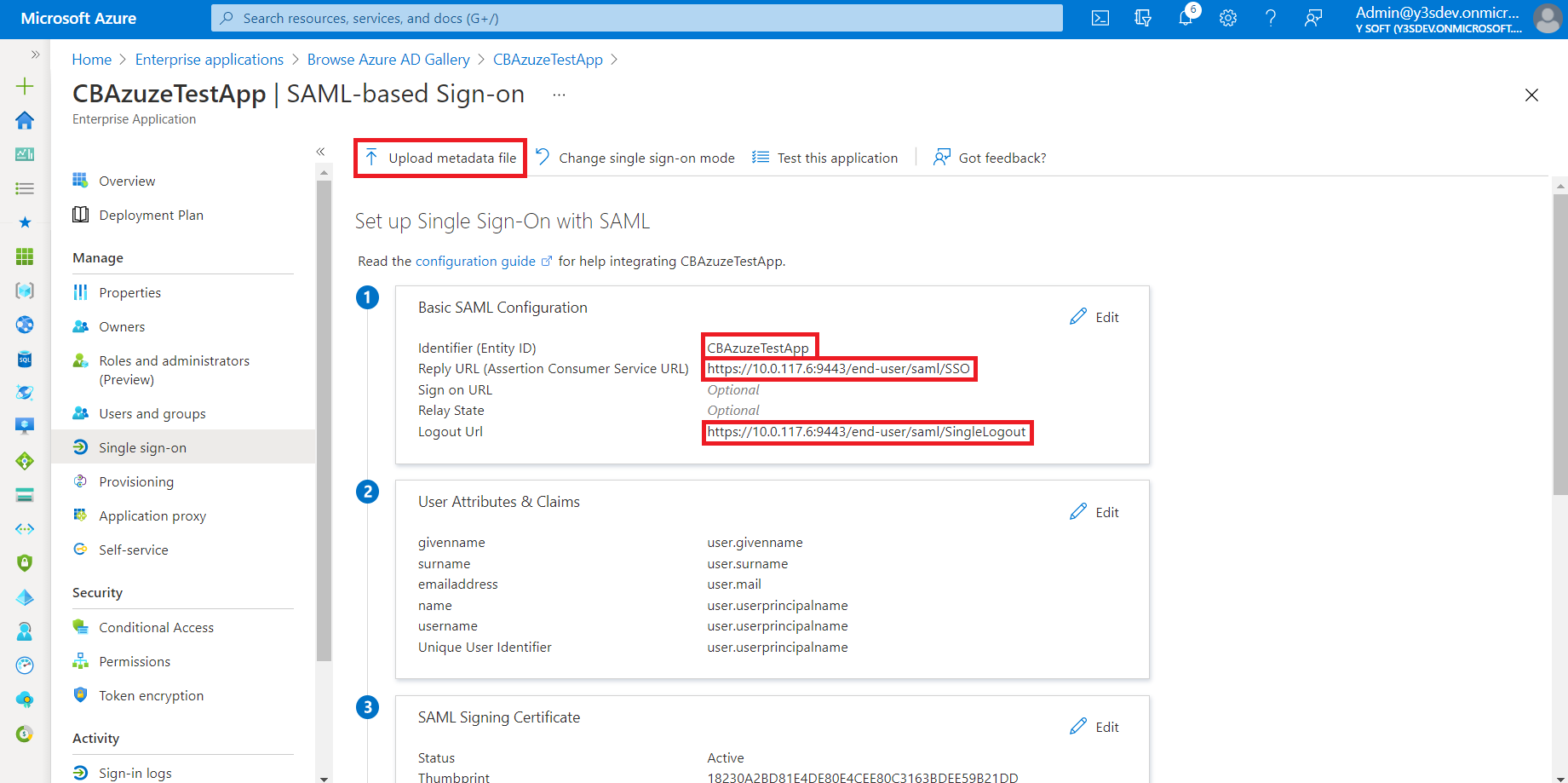Open the account avatar menu
Image resolution: width=1568 pixels, height=783 pixels.
pos(1547,19)
